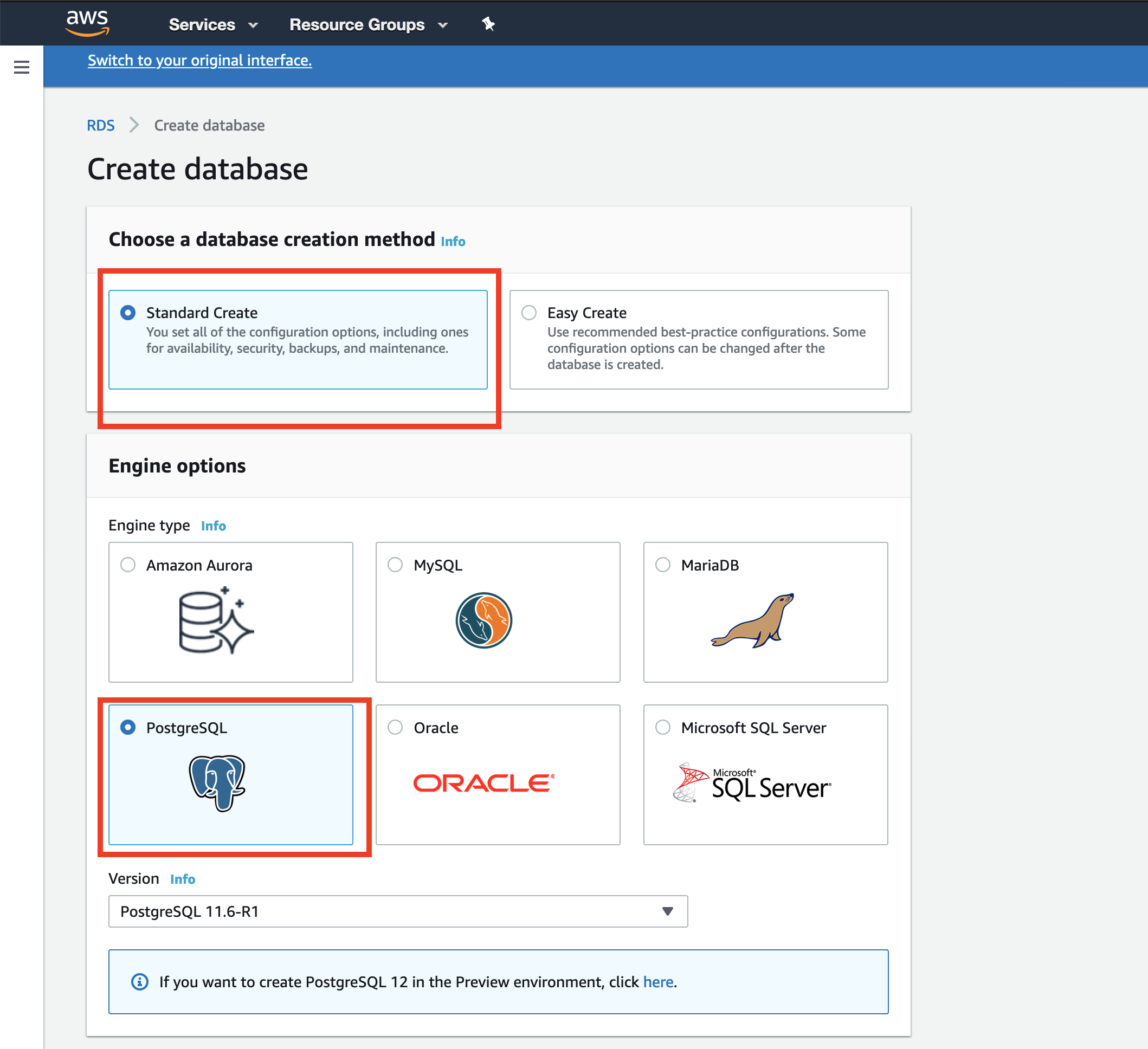Click Switch to your original interface link
Viewport: 1148px width, 1049px height.
[x=200, y=60]
